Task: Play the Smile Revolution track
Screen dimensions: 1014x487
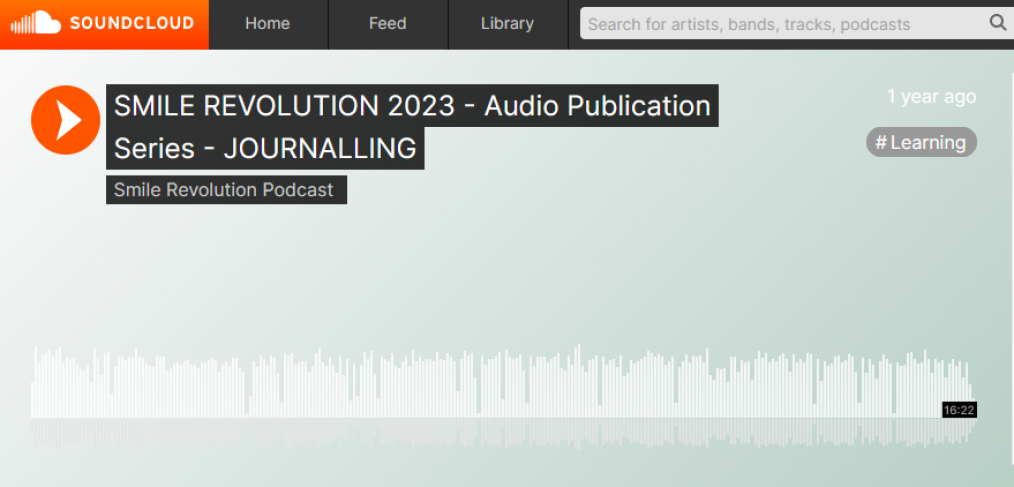Action: click(x=65, y=120)
